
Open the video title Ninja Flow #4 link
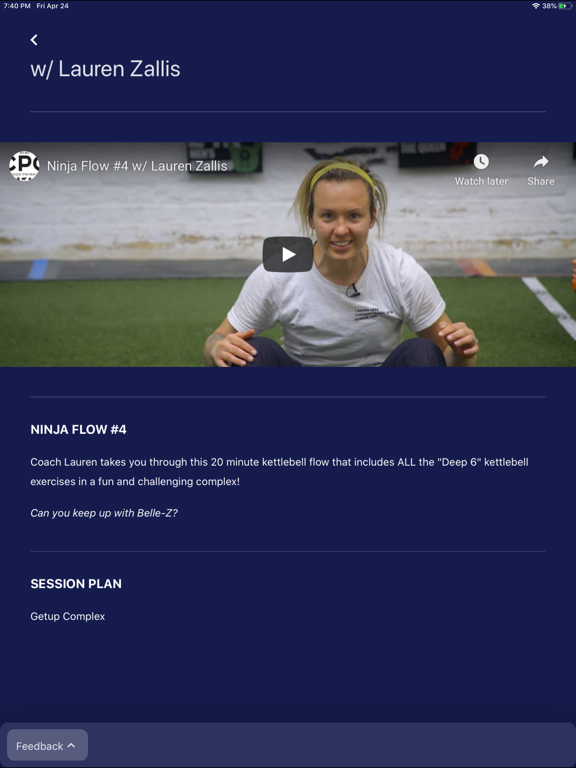tap(137, 166)
